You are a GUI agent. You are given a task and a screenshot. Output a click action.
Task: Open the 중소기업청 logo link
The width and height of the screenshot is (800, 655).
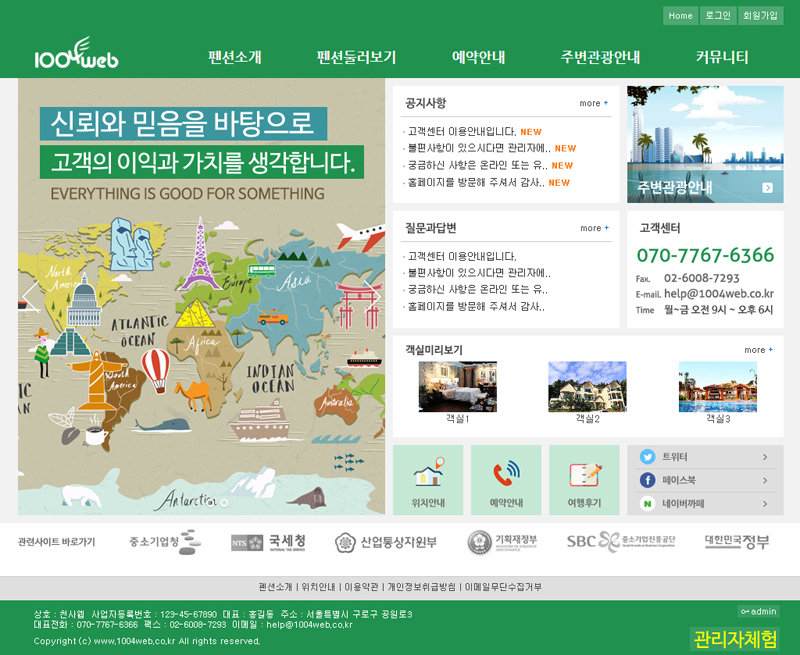165,542
